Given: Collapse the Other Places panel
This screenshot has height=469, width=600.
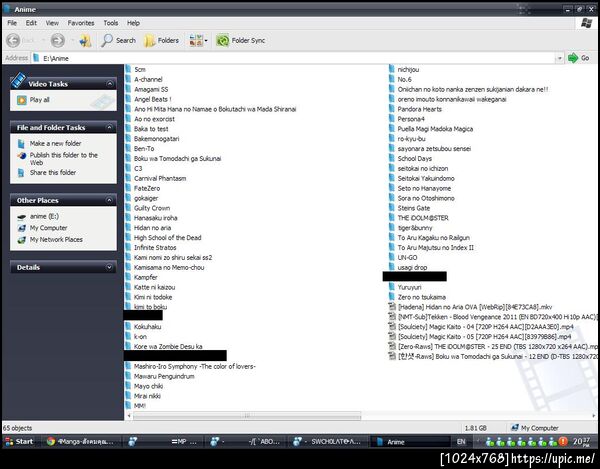Looking at the screenshot, I should point(110,200).
